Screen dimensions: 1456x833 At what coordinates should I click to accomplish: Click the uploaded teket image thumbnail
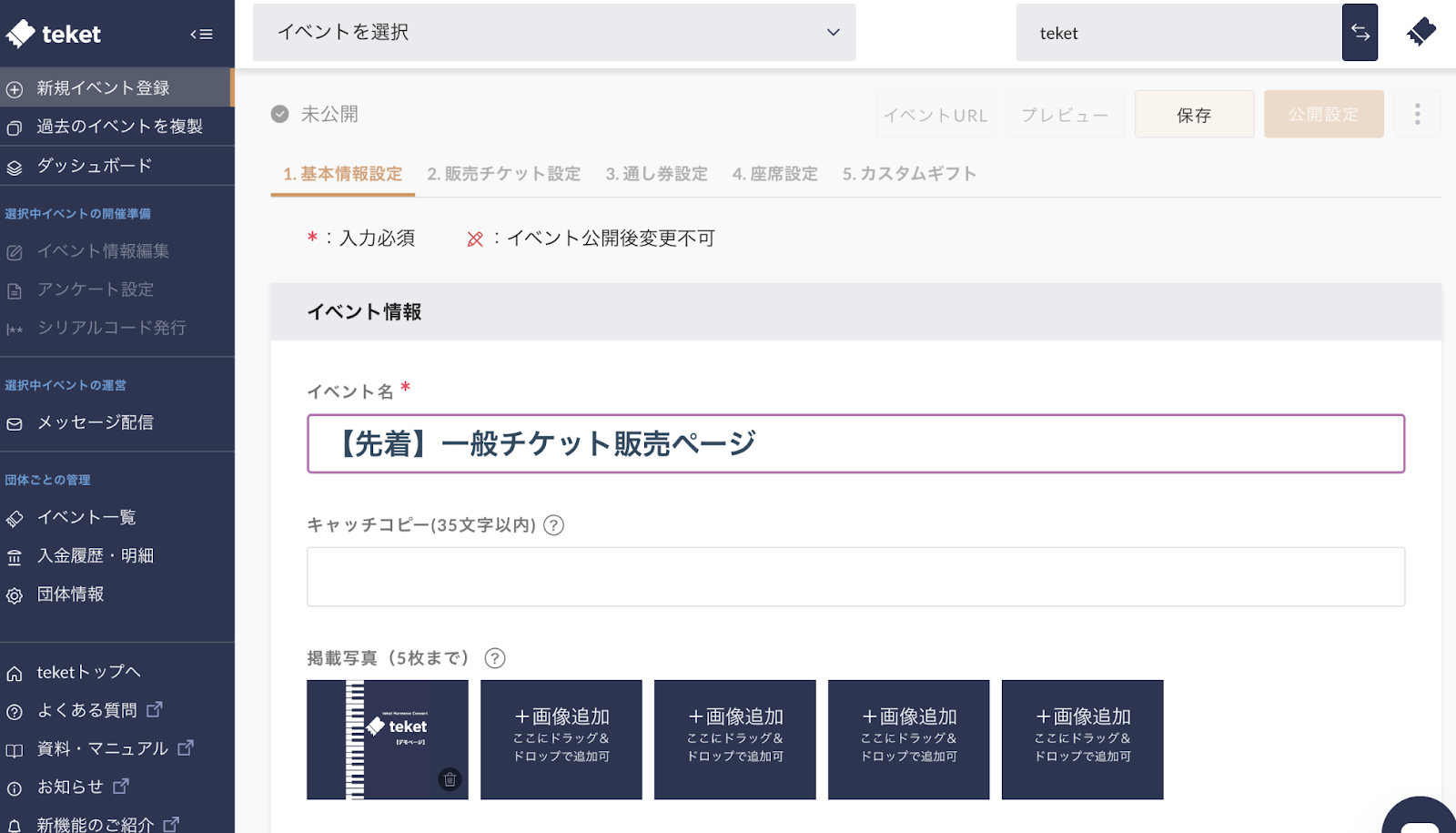click(x=388, y=739)
